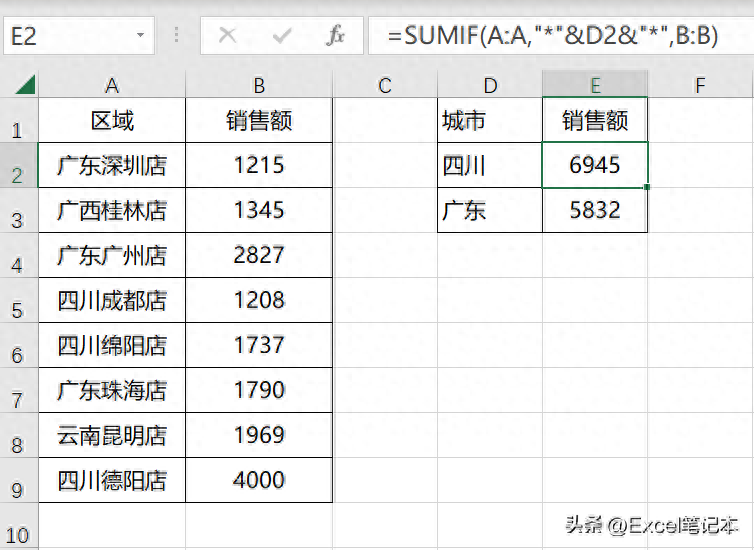Click the value 1215

click(x=259, y=165)
